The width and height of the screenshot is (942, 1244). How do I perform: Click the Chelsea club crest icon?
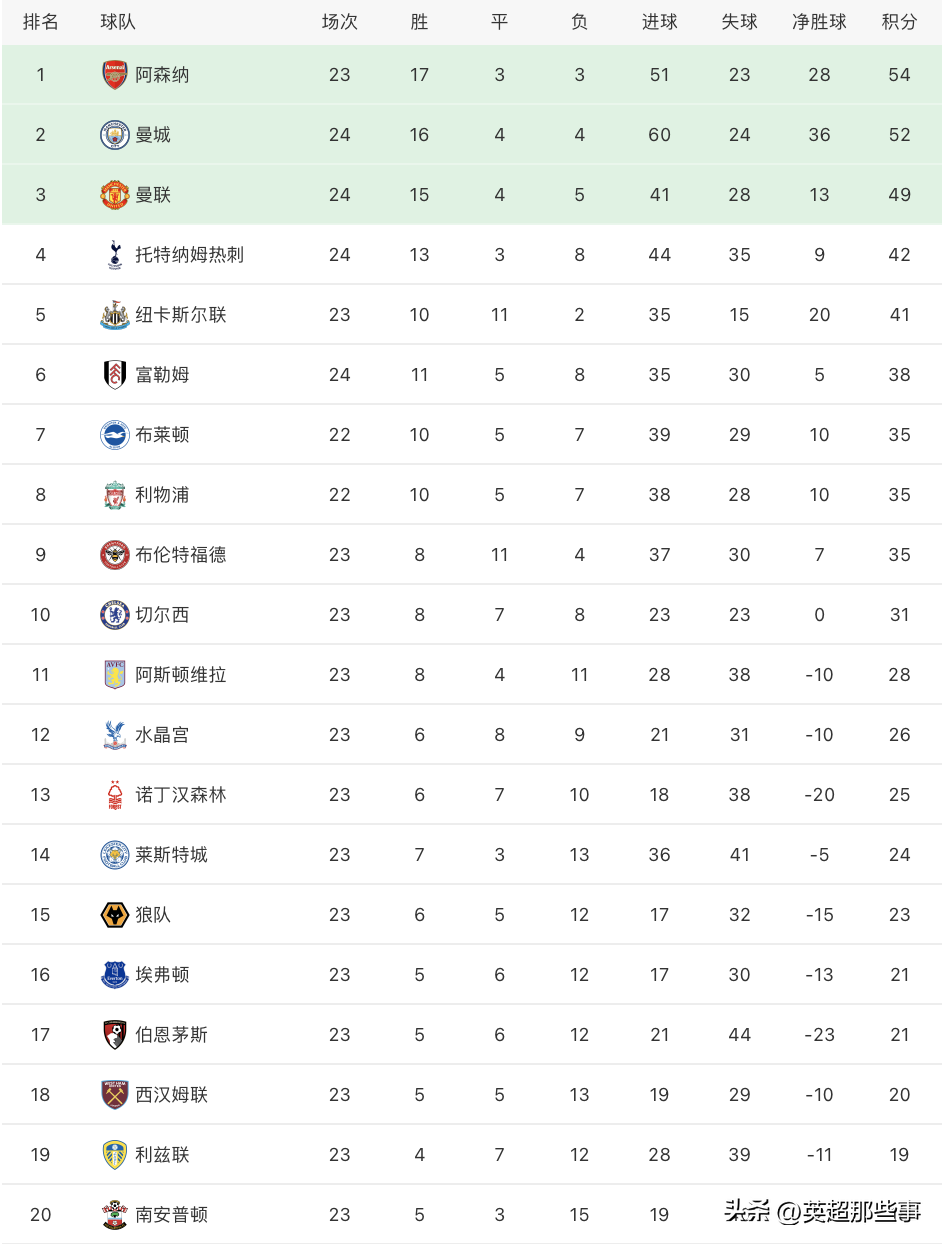pyautogui.click(x=115, y=615)
